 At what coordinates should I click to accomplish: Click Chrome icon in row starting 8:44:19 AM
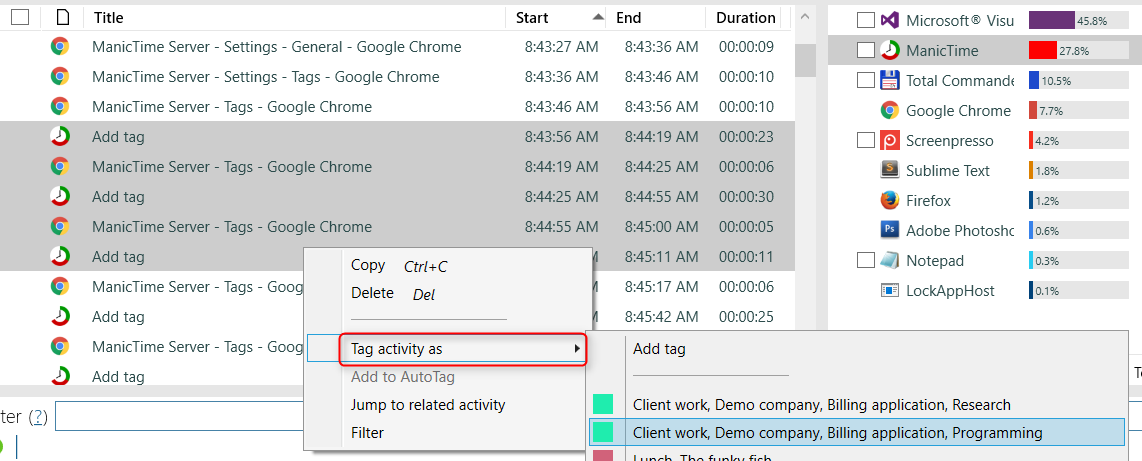pos(60,167)
